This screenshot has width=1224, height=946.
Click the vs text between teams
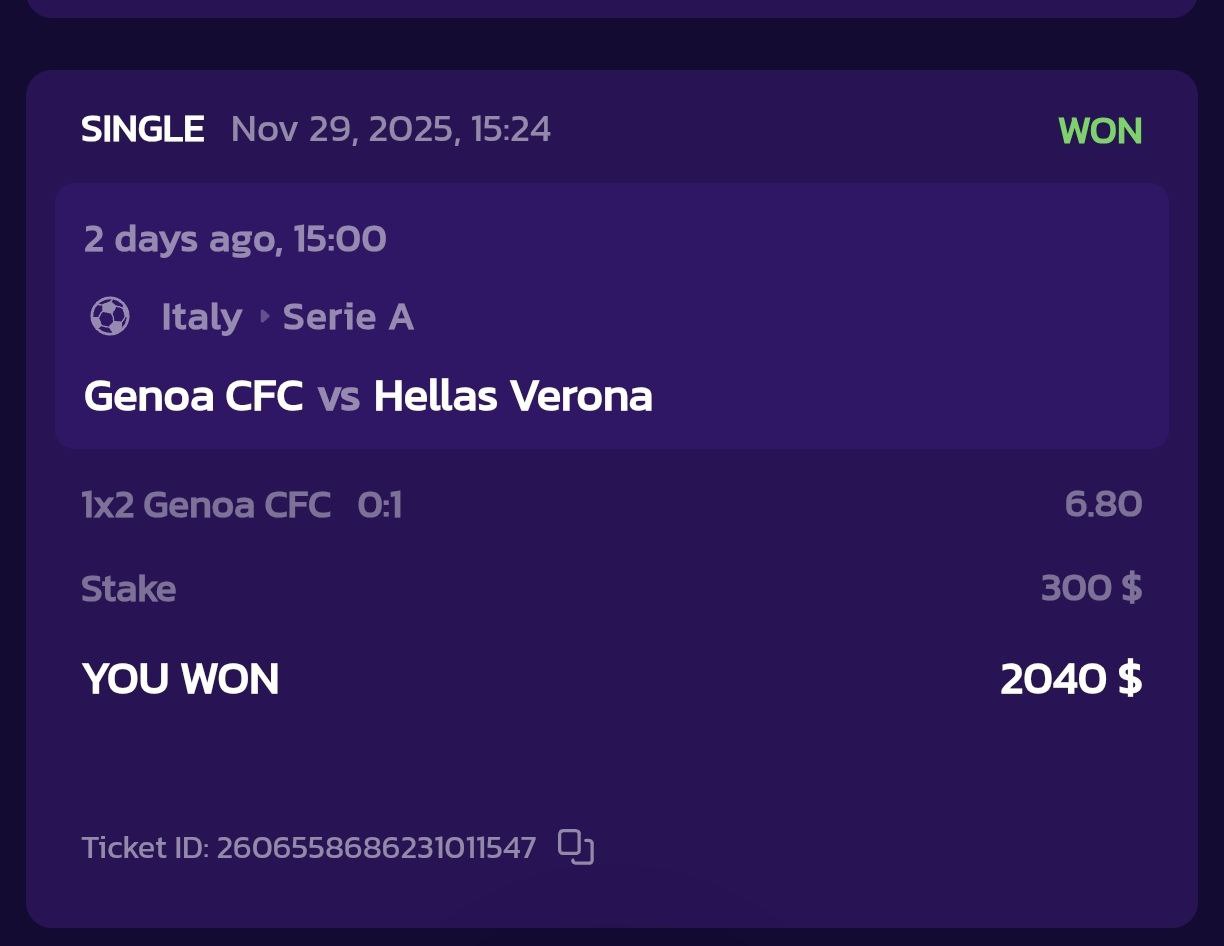(338, 397)
